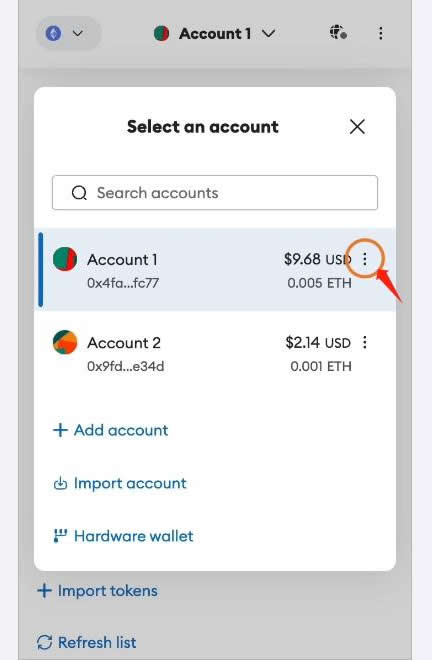
Task: Refresh the token list
Action: point(86,642)
